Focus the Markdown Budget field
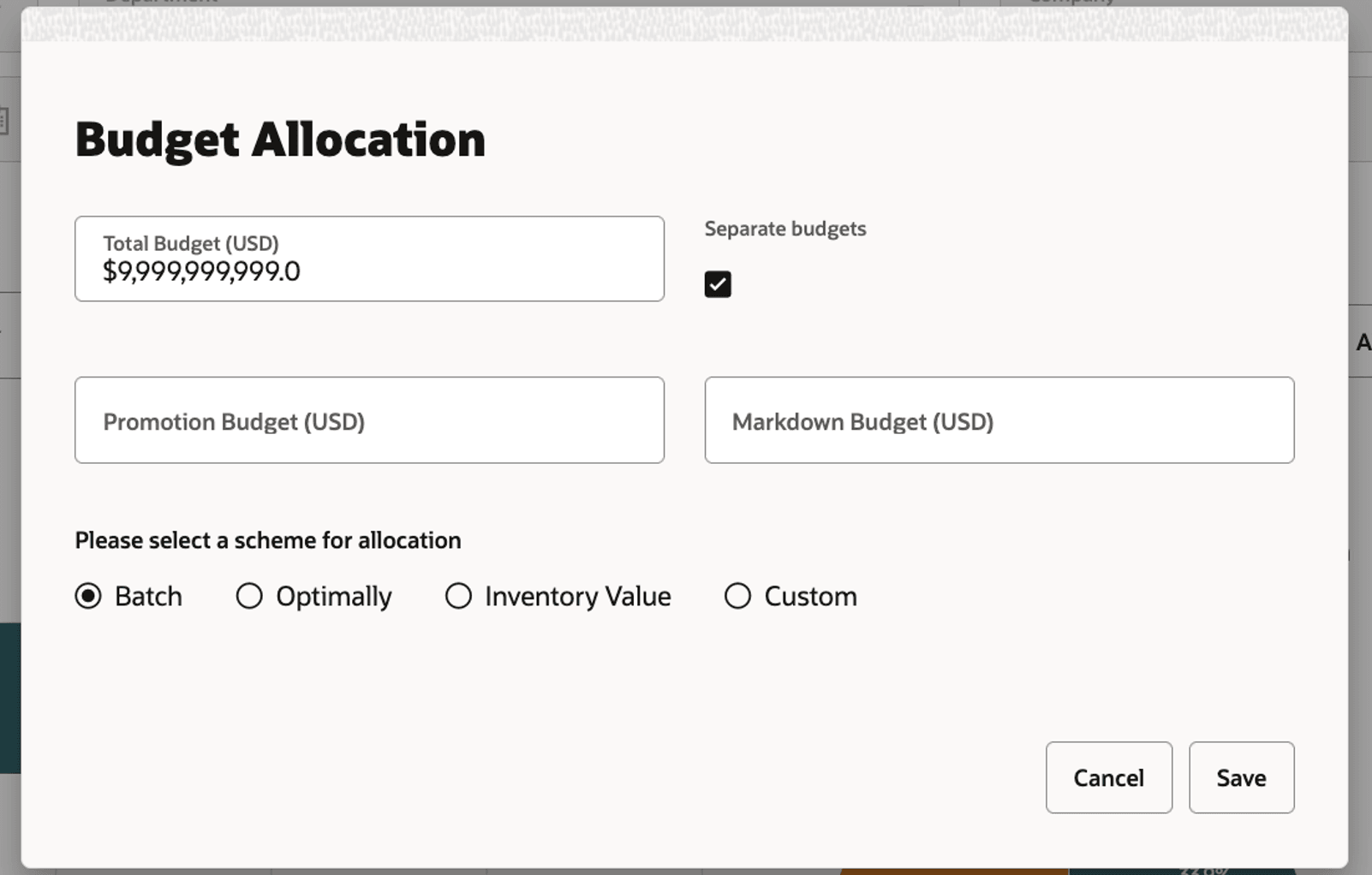The height and width of the screenshot is (875, 1372). [999, 420]
